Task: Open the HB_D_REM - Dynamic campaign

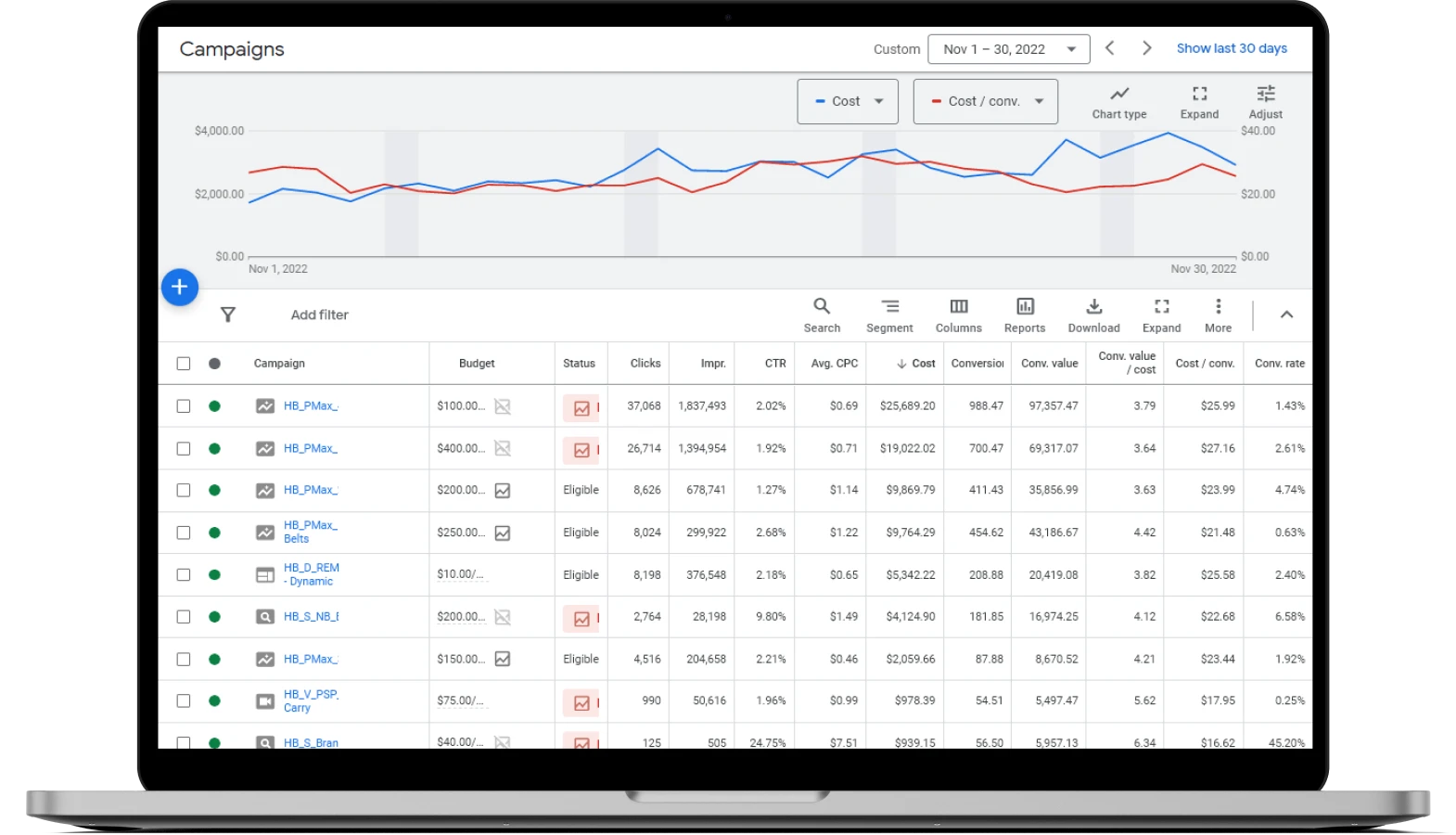Action: pyautogui.click(x=312, y=575)
